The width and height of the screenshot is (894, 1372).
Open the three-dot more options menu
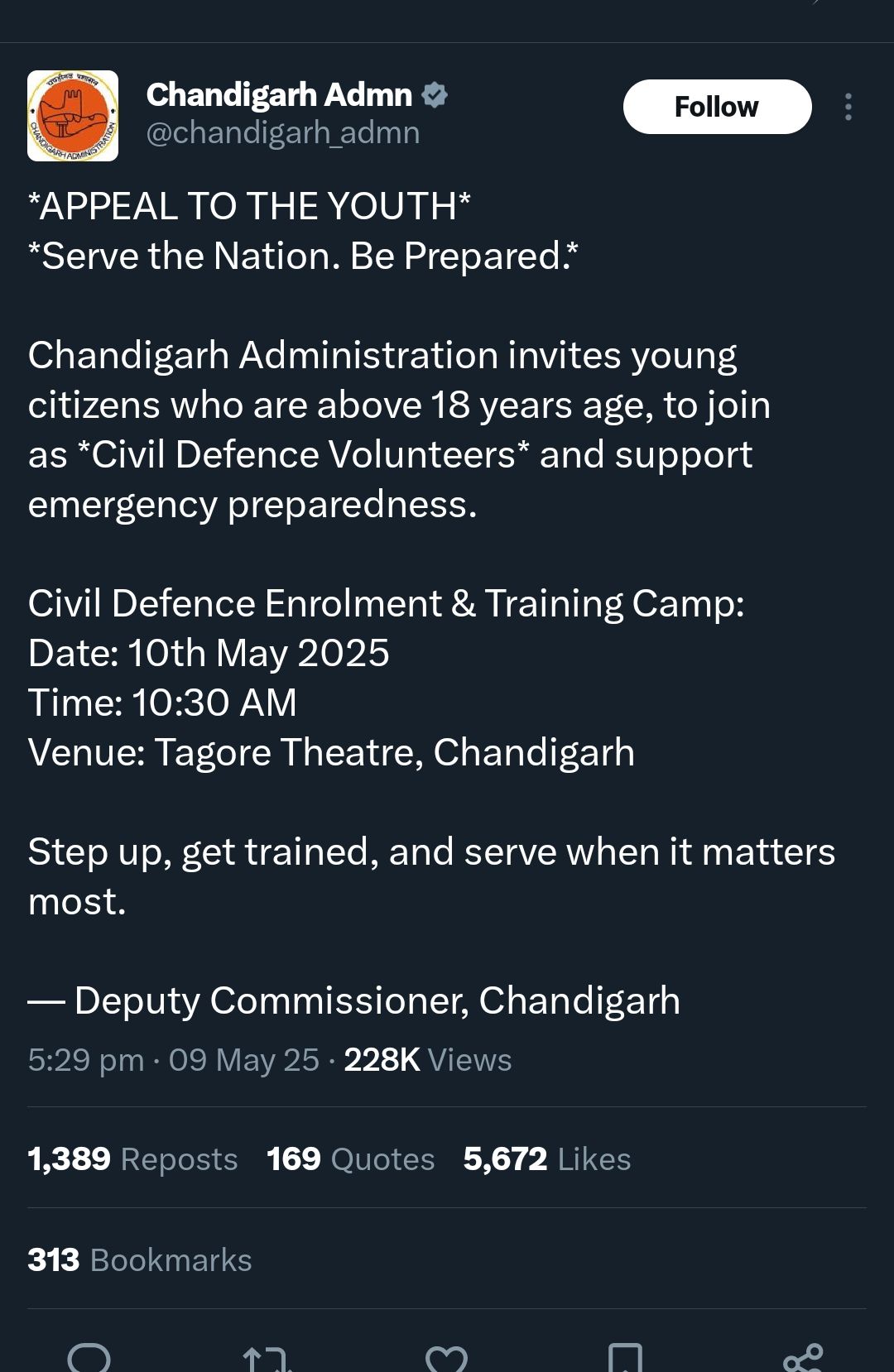click(848, 107)
